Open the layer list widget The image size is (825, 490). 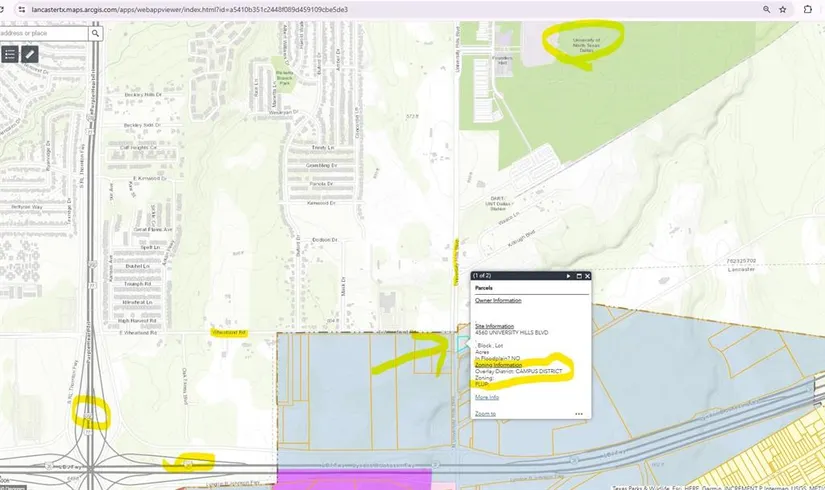(10, 54)
